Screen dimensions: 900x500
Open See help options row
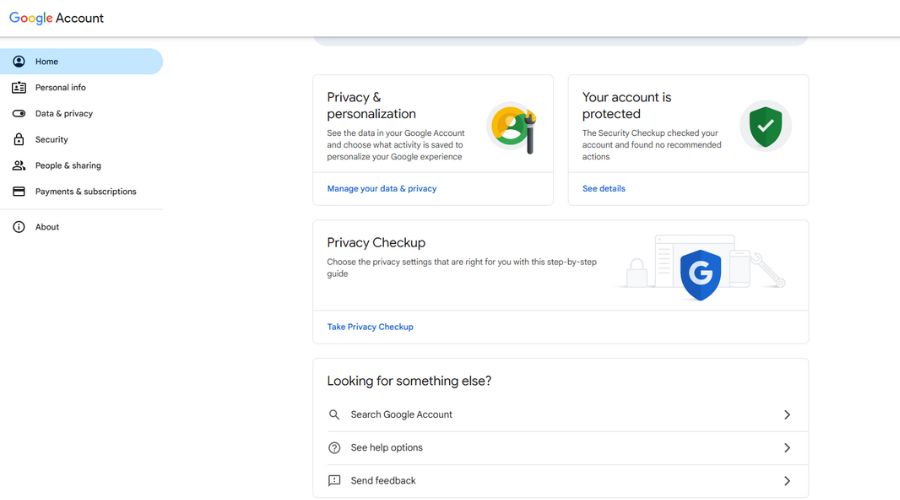560,448
